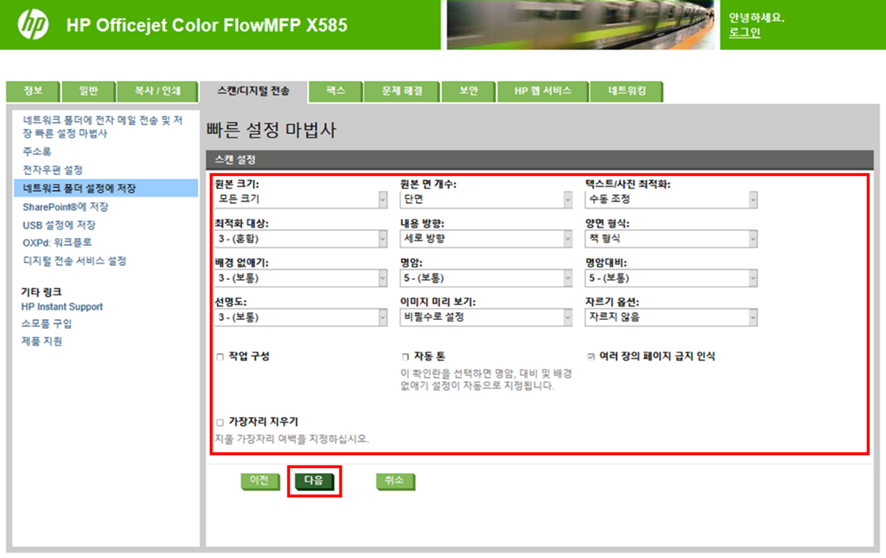Open HP Instant Support link
886x558 pixels.
[62, 307]
